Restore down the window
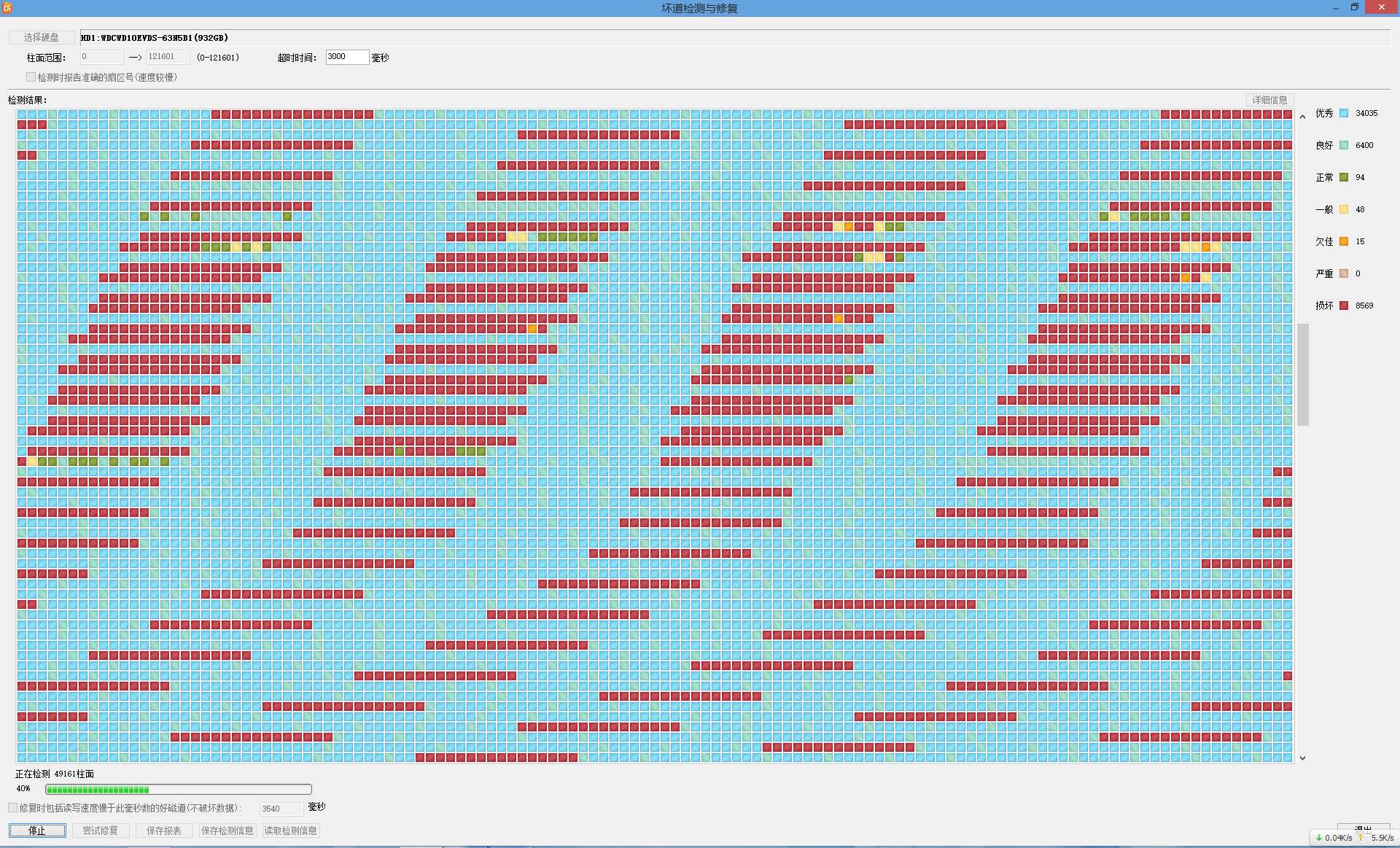 click(1354, 7)
